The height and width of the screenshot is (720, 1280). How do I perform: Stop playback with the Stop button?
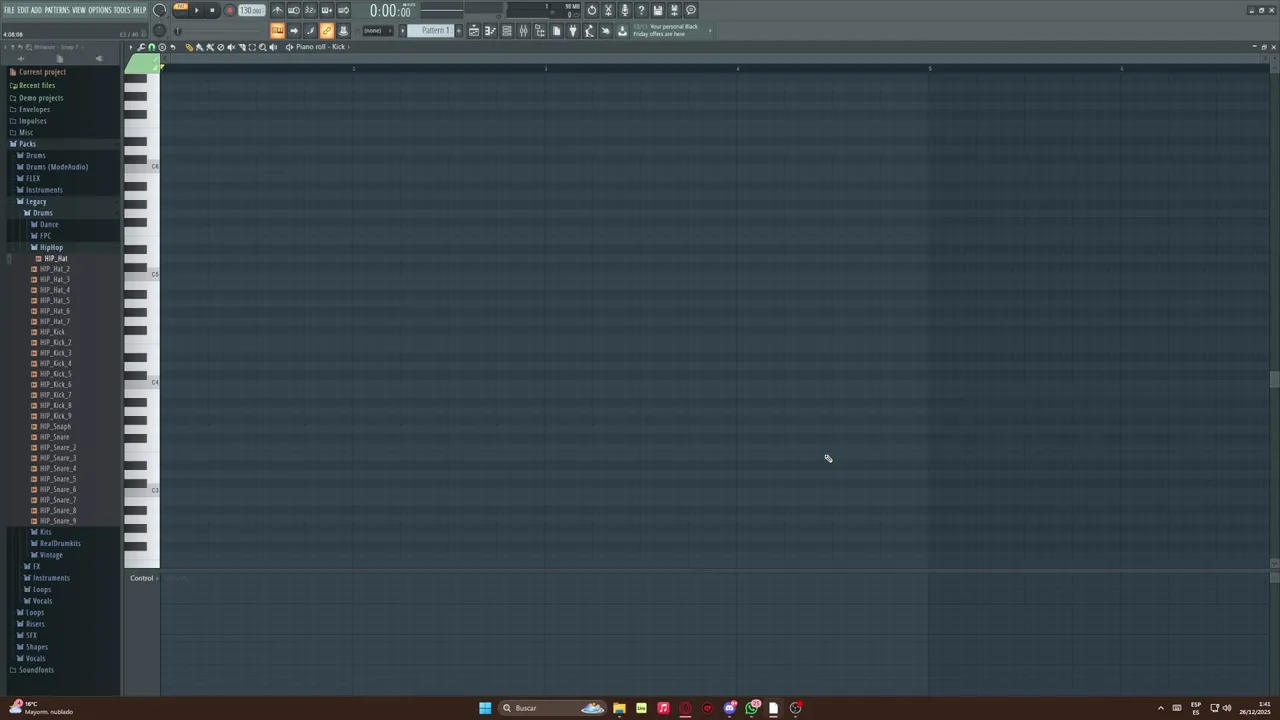pos(212,10)
